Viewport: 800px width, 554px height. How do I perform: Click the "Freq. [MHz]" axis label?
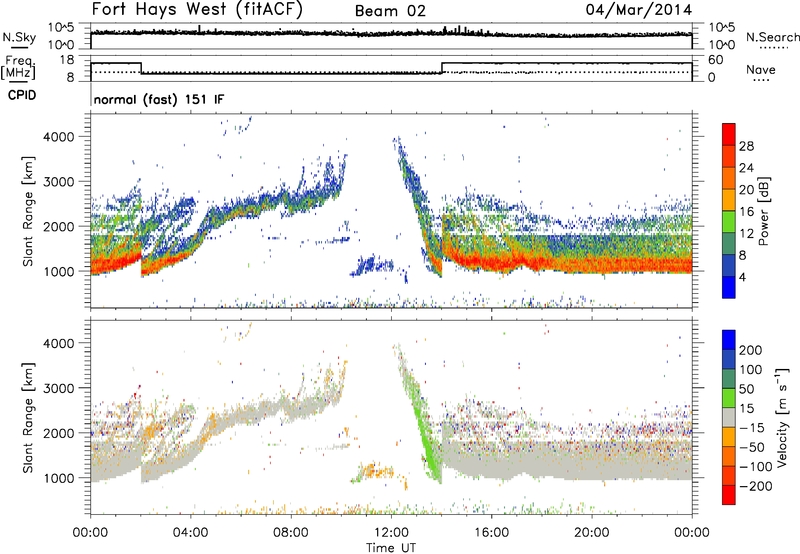point(18,68)
